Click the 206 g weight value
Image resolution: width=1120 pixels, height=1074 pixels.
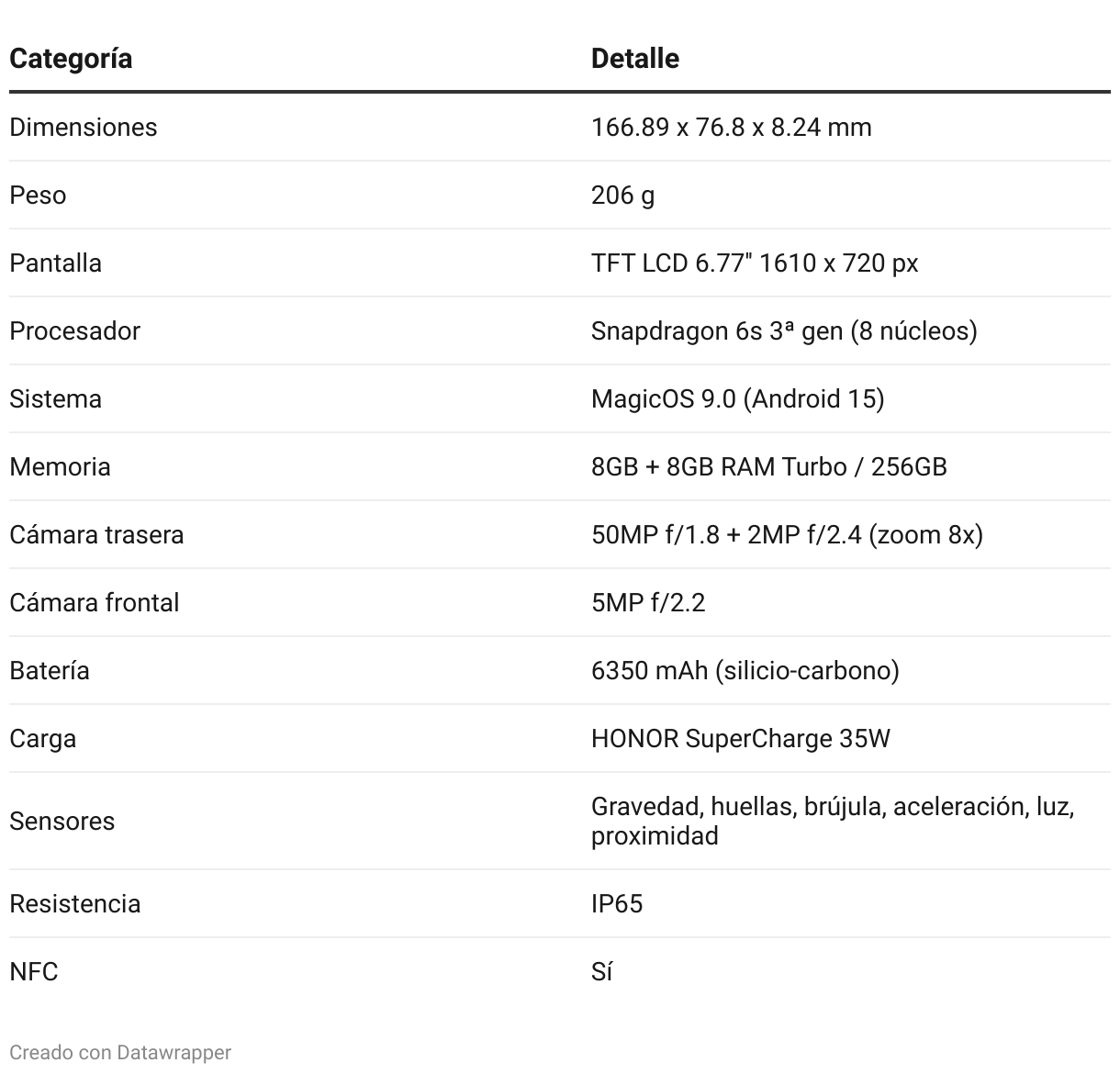click(623, 195)
